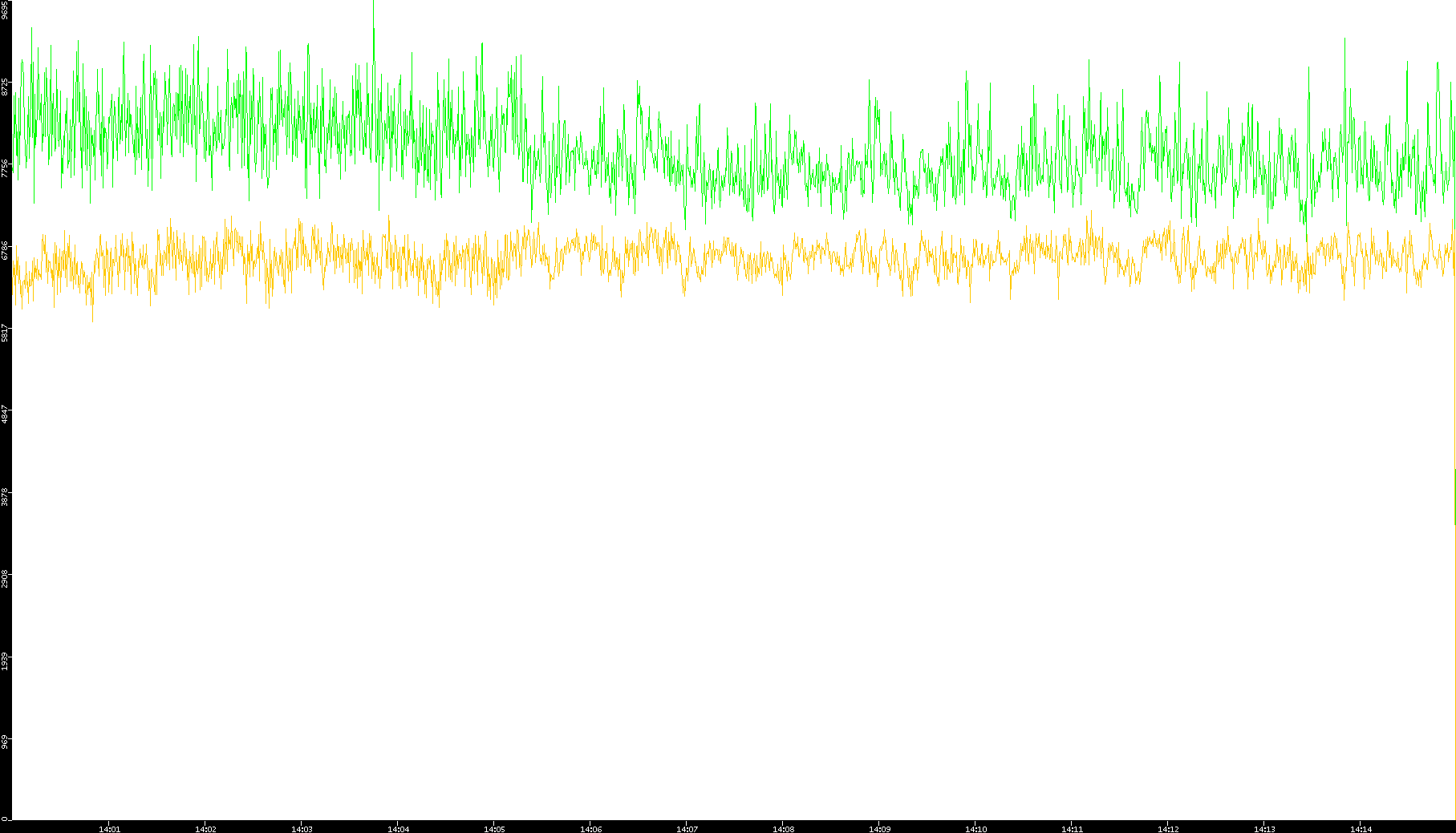This screenshot has width=1456, height=833.
Task: Click the 7756 y-axis label
Action: click(x=6, y=168)
